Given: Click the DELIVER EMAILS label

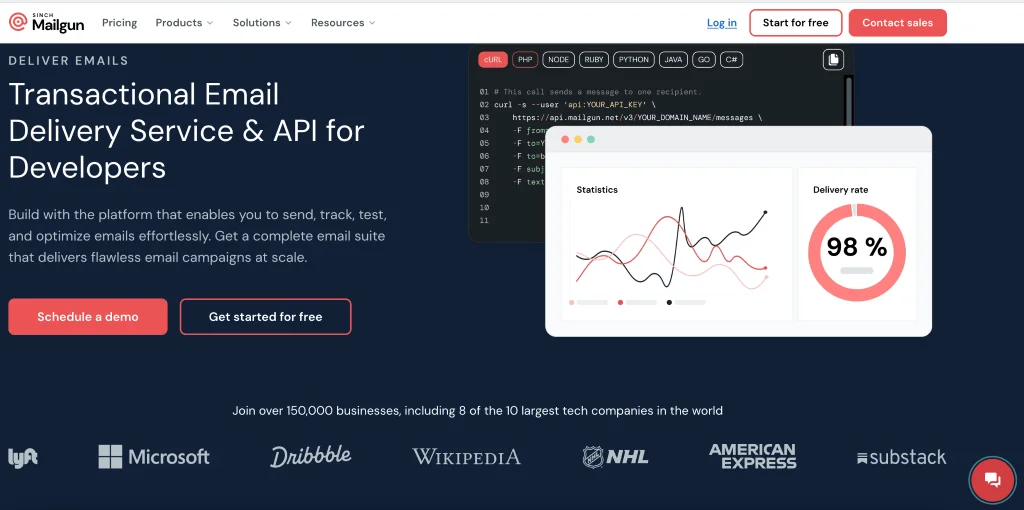Looking at the screenshot, I should click(69, 61).
